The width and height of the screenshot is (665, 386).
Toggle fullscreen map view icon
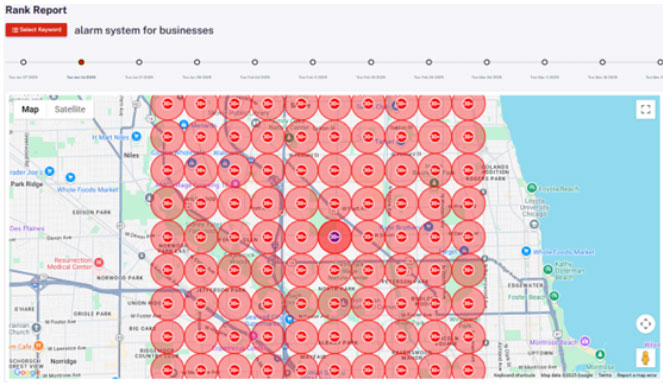(x=645, y=109)
